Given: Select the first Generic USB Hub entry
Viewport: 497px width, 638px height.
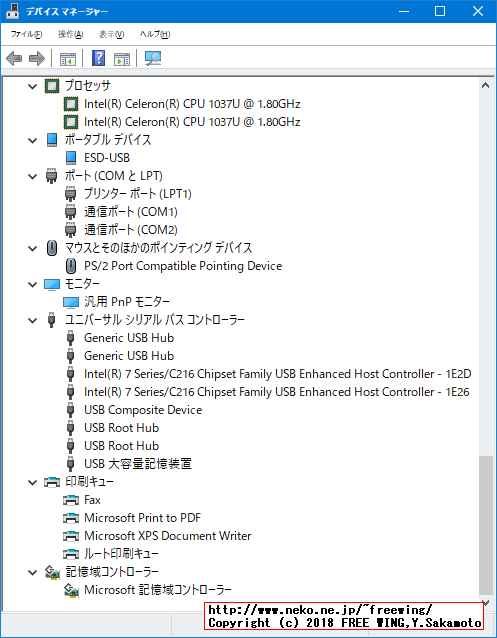Looking at the screenshot, I should [x=129, y=338].
